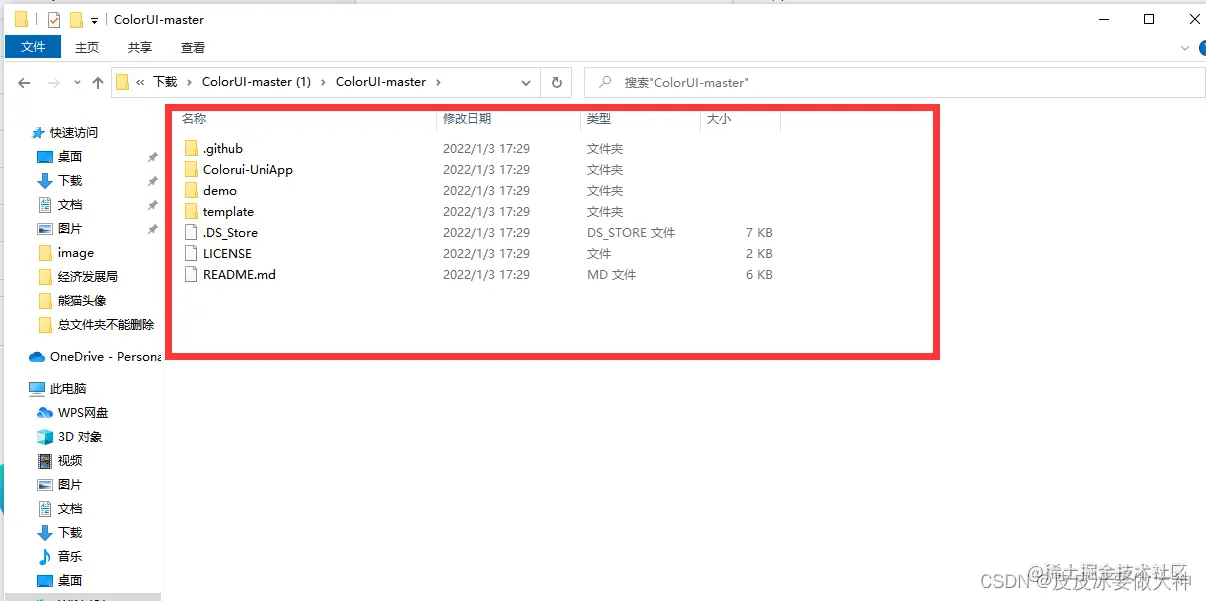
Task: Select the LICENSE file icon
Action: point(192,254)
